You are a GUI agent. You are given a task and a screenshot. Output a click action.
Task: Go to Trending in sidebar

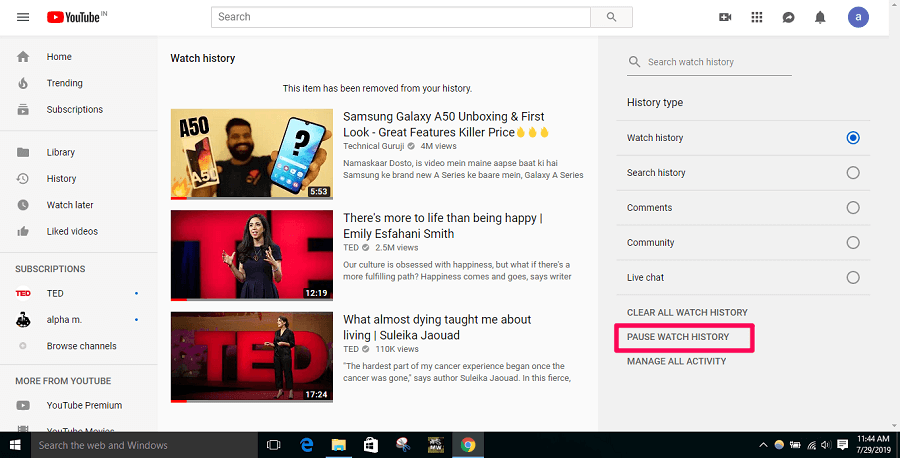[x=64, y=83]
